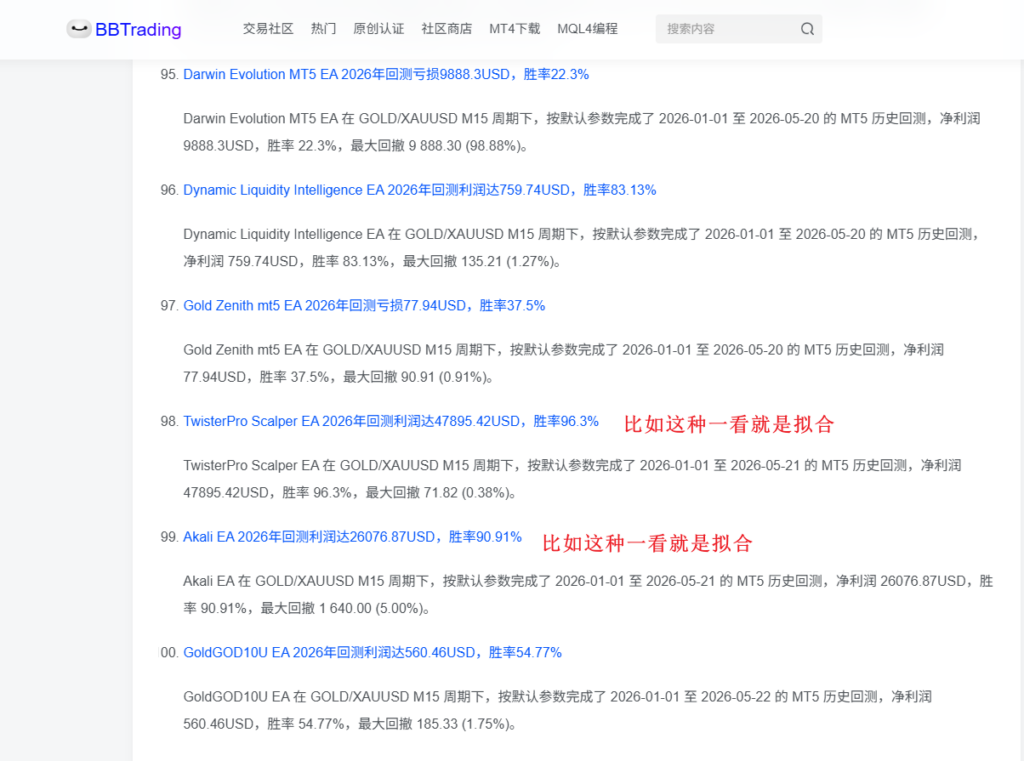1024x761 pixels.
Task: Click list number 98.
Action: tap(169, 421)
